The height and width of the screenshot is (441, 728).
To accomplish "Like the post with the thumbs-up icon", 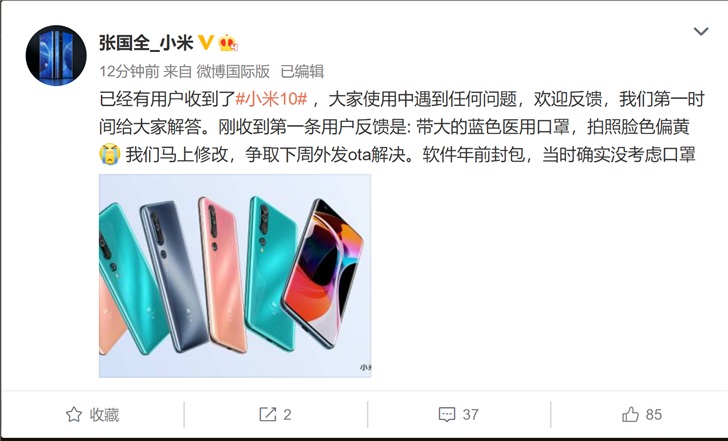I will [630, 414].
